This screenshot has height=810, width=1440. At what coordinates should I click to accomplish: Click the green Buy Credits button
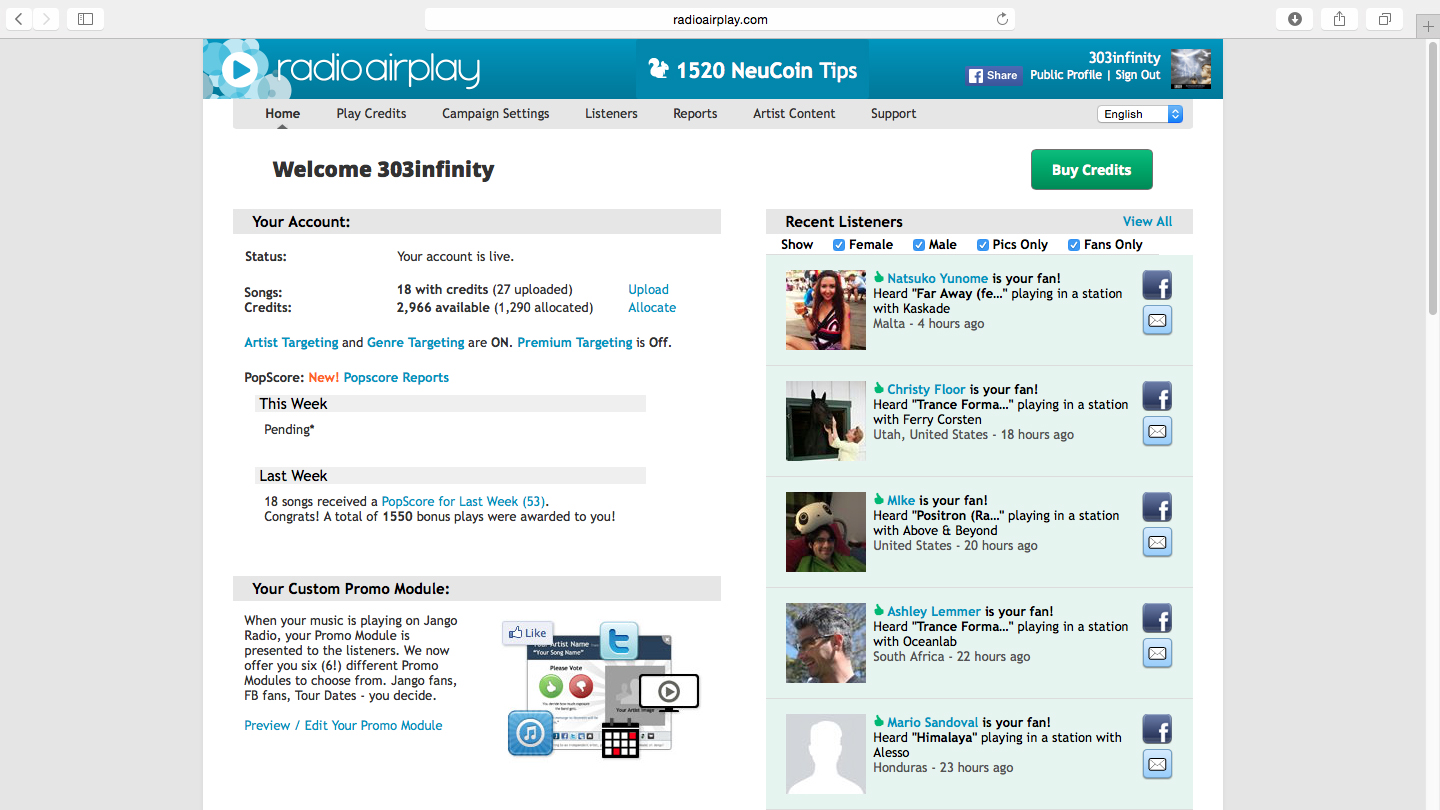coord(1092,169)
